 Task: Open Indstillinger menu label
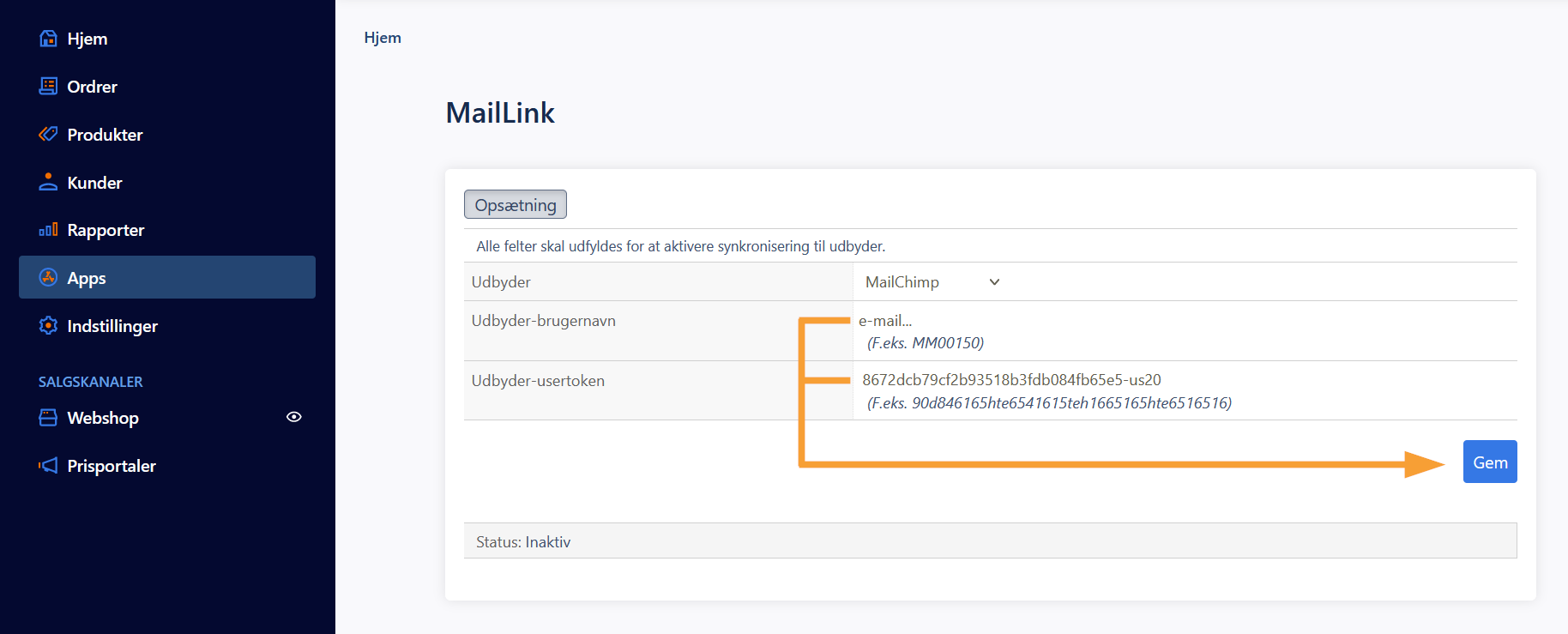point(112,326)
